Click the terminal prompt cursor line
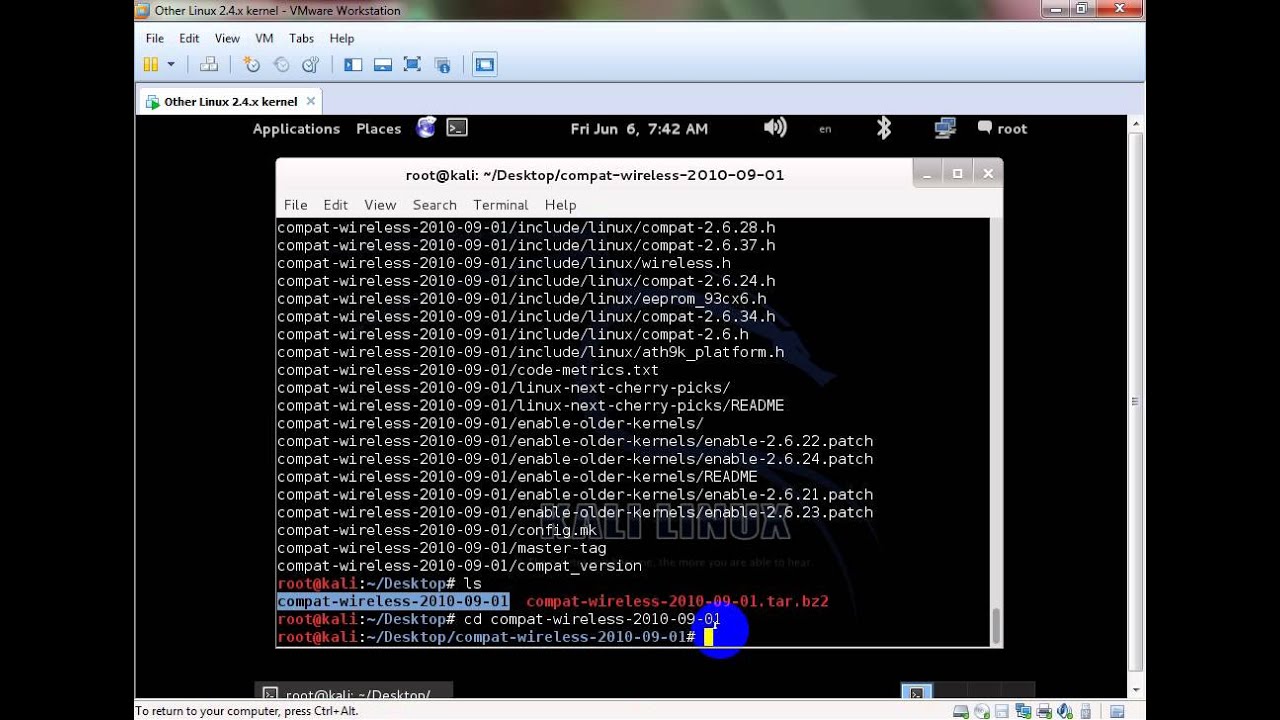The height and width of the screenshot is (720, 1280). click(495, 637)
